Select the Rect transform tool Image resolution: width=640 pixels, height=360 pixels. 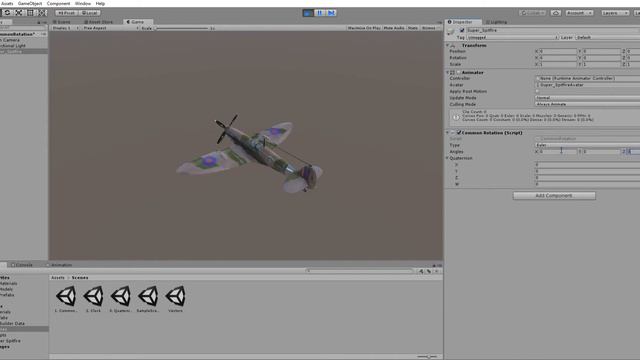pos(31,13)
